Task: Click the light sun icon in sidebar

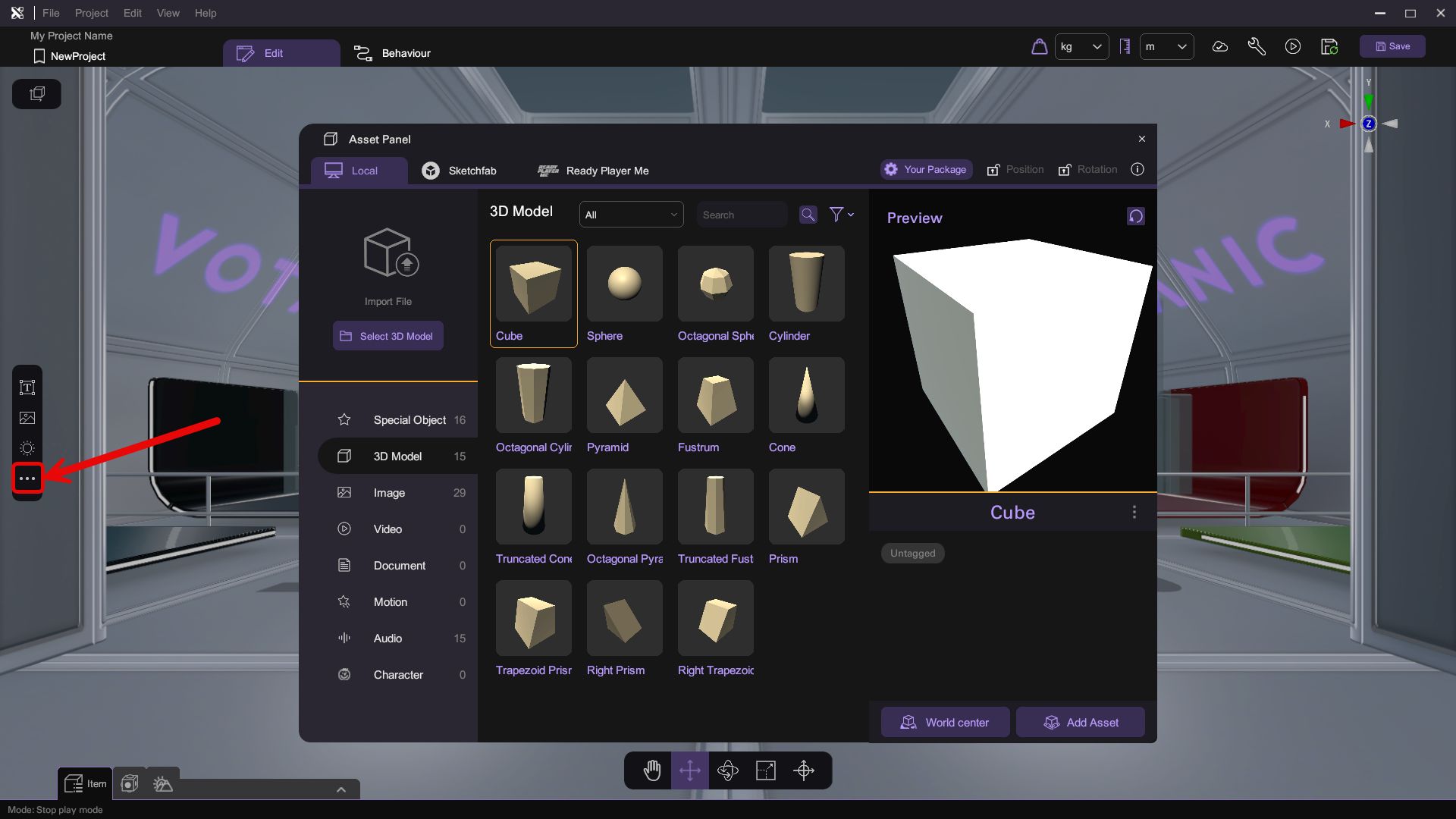Action: 27,448
